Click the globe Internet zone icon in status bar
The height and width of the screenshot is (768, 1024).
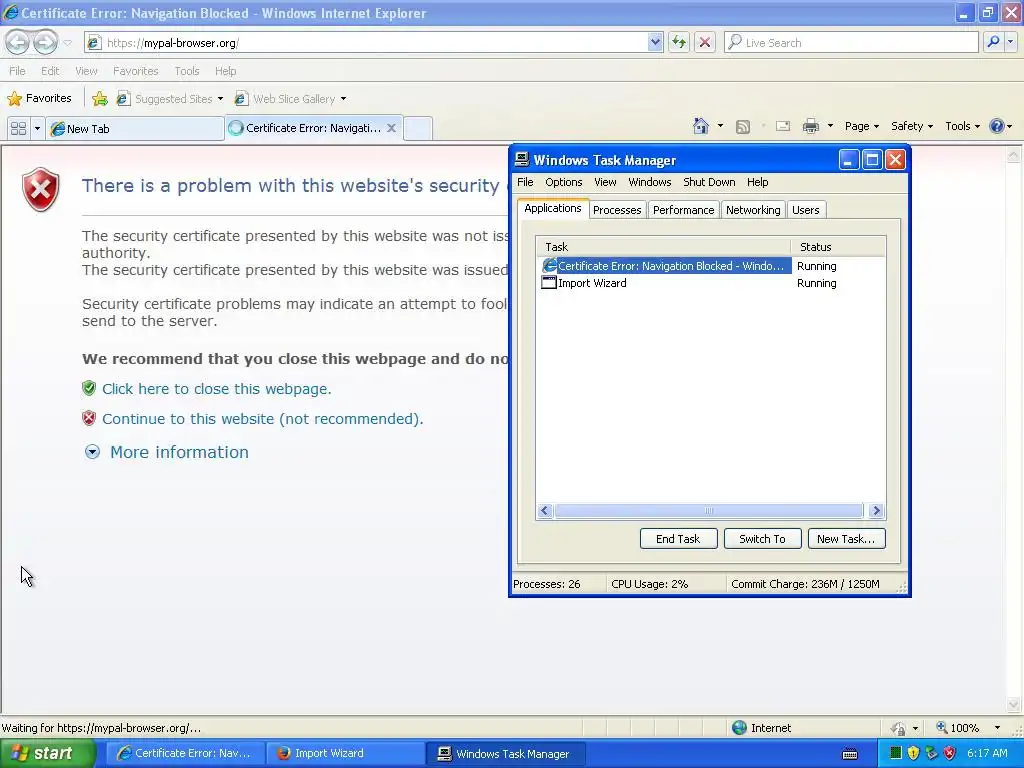pyautogui.click(x=739, y=728)
